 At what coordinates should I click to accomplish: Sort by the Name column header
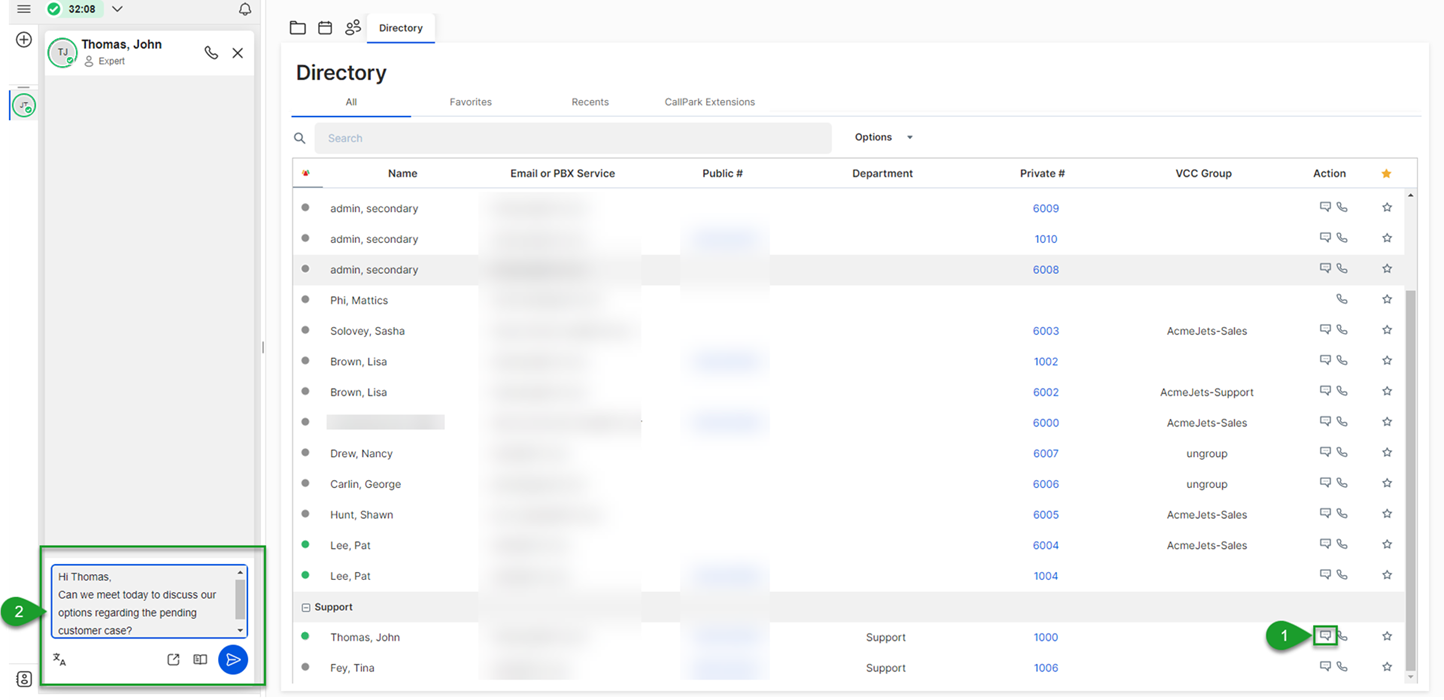[x=403, y=173]
